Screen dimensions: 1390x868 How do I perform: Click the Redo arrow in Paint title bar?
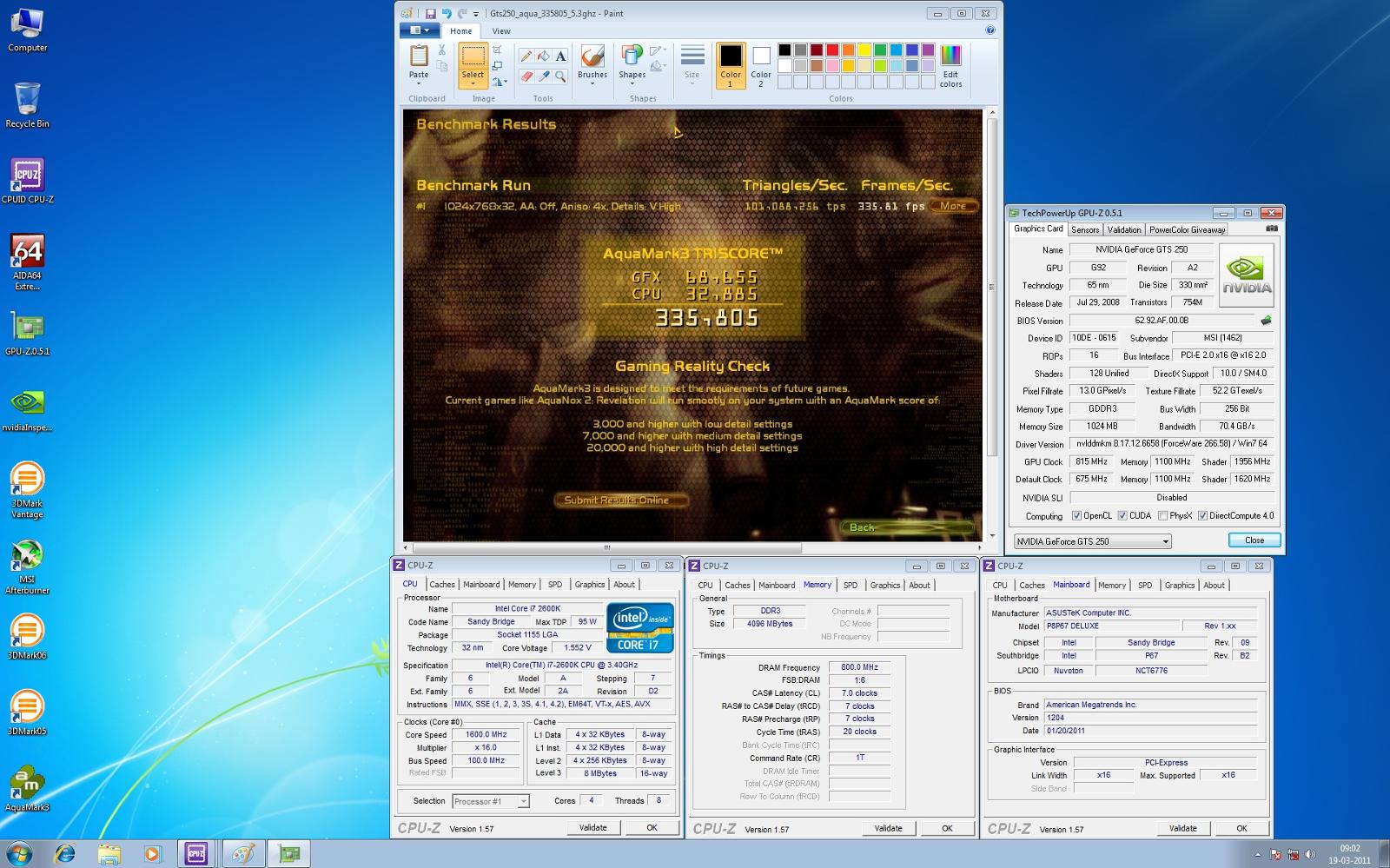point(462,14)
